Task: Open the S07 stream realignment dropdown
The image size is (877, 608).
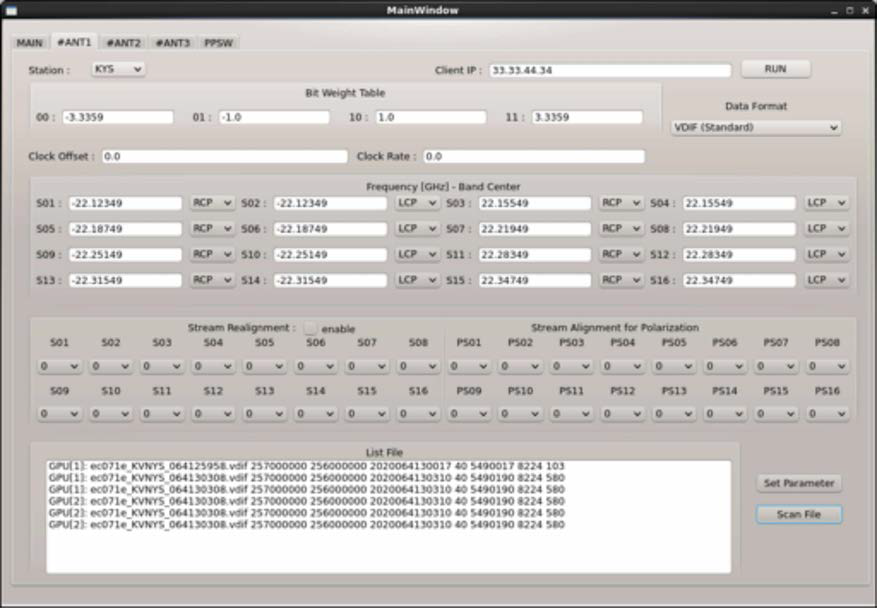Action: pyautogui.click(x=367, y=366)
